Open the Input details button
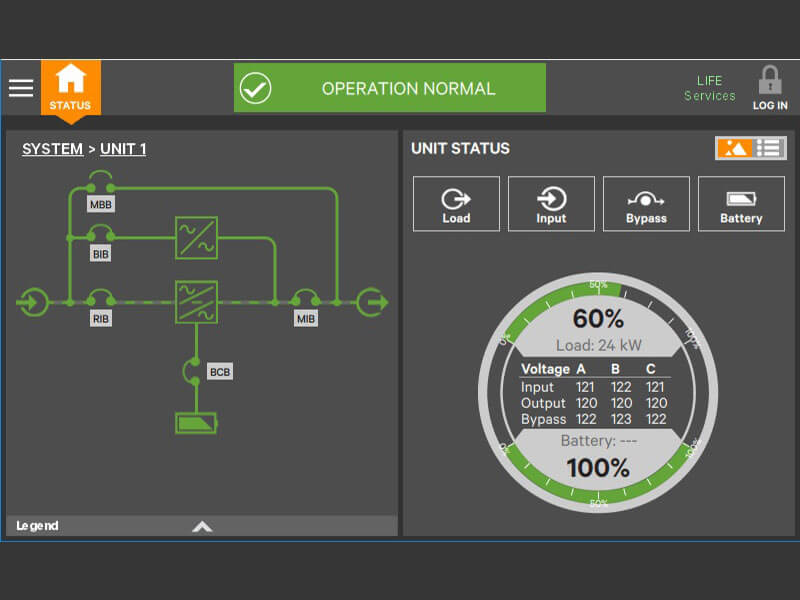The height and width of the screenshot is (600, 800). (551, 204)
